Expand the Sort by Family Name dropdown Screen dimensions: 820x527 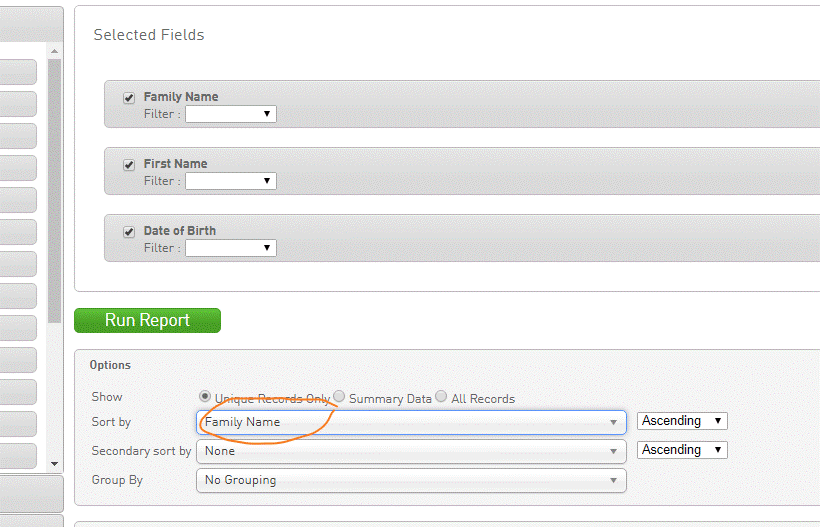point(411,422)
